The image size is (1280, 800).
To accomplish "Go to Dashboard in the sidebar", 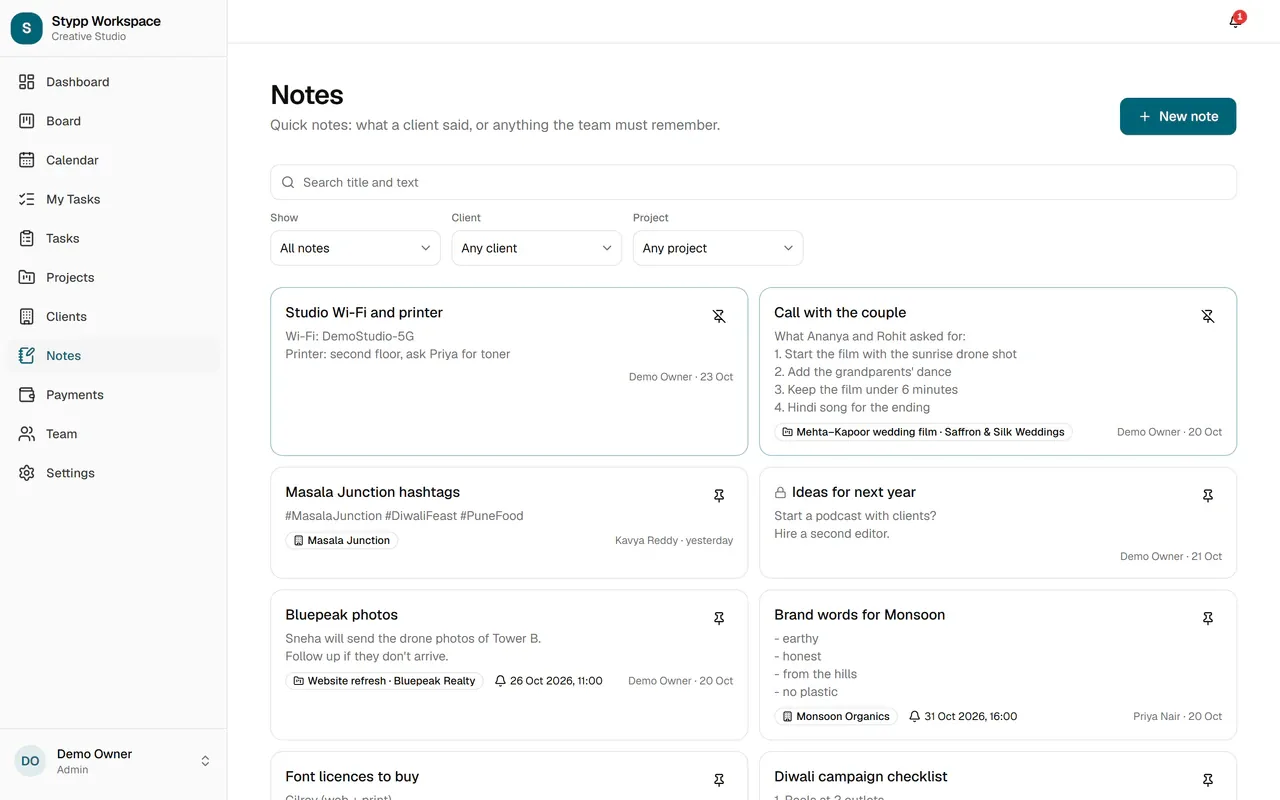I will [x=113, y=82].
